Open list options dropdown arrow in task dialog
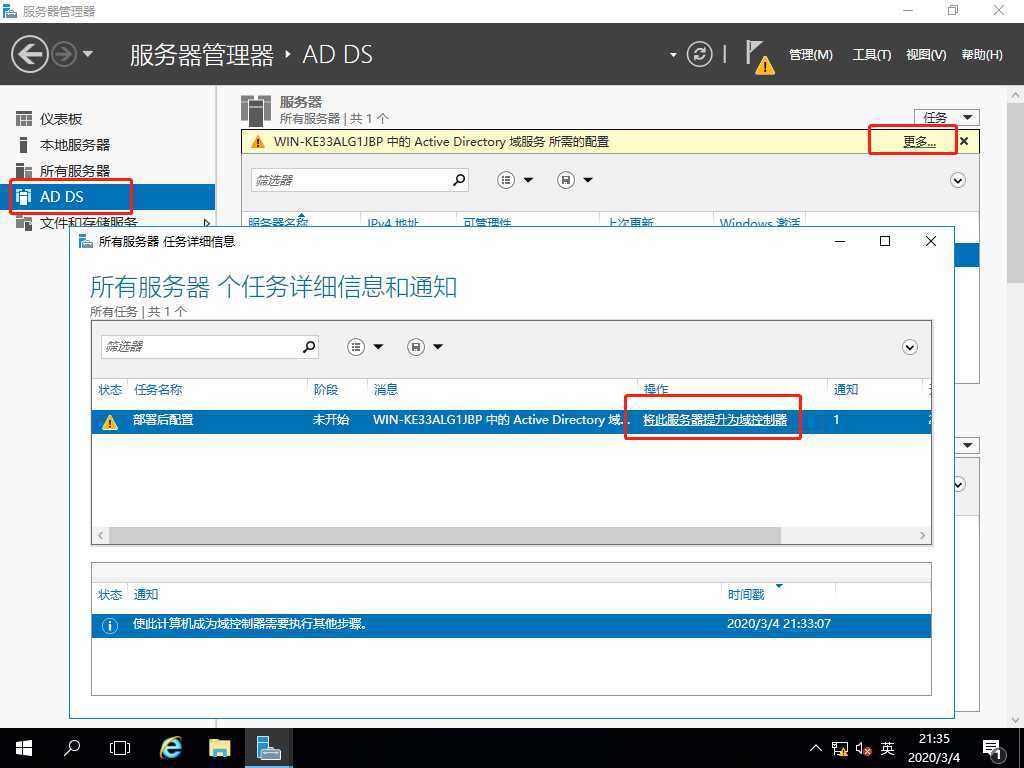1024x768 pixels. point(378,347)
